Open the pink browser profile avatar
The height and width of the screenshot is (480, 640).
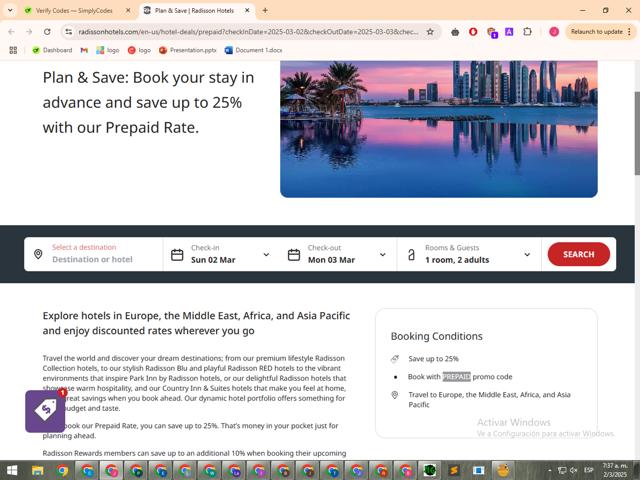pyautogui.click(x=554, y=31)
